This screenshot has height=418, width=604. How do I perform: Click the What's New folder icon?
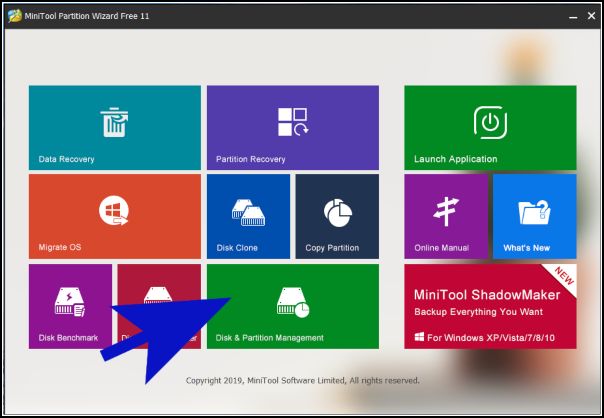[534, 212]
